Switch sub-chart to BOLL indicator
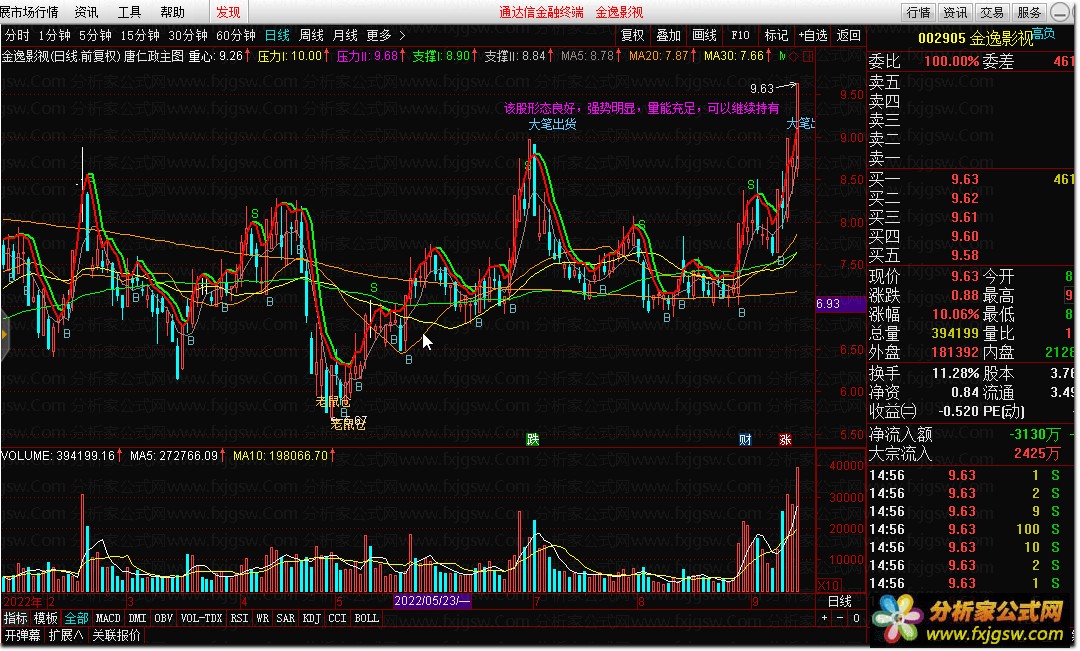Viewport: 1080px width, 651px height. [367, 619]
